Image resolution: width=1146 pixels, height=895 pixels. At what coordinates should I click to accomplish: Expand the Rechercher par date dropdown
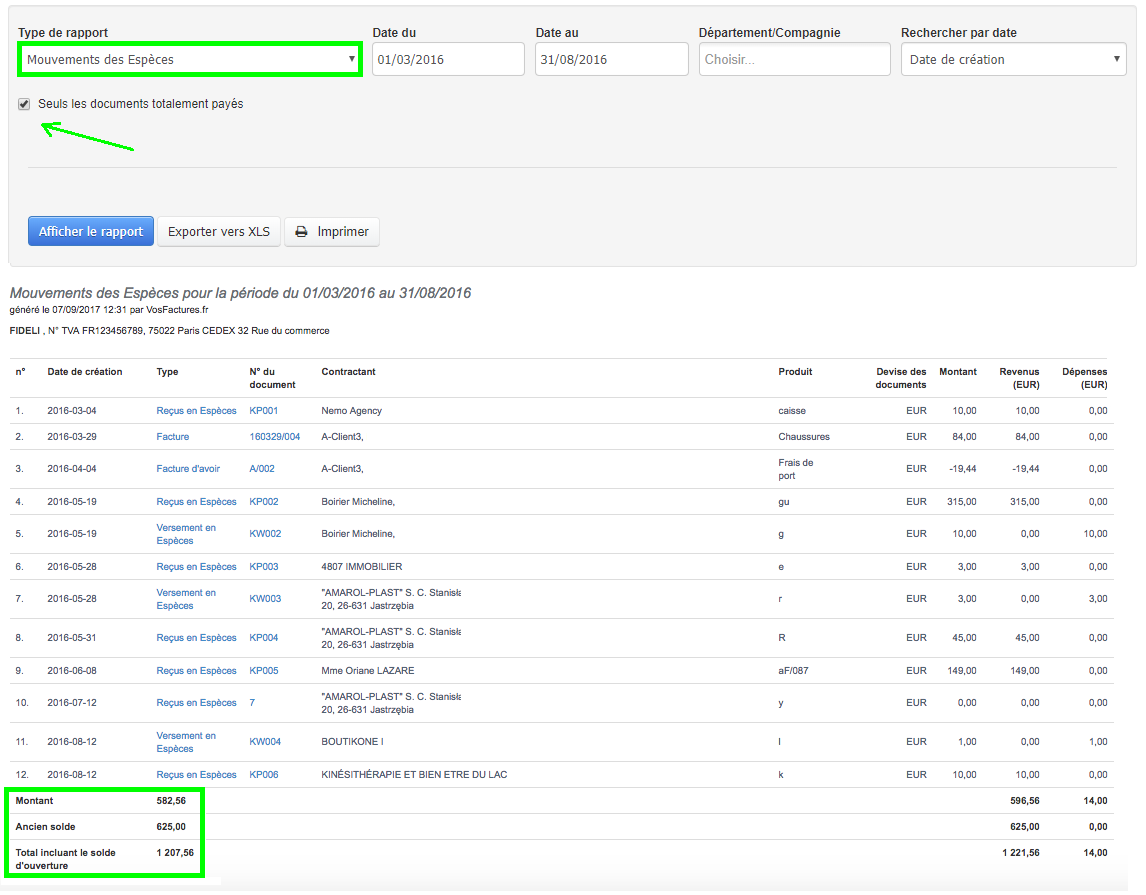coord(1013,60)
